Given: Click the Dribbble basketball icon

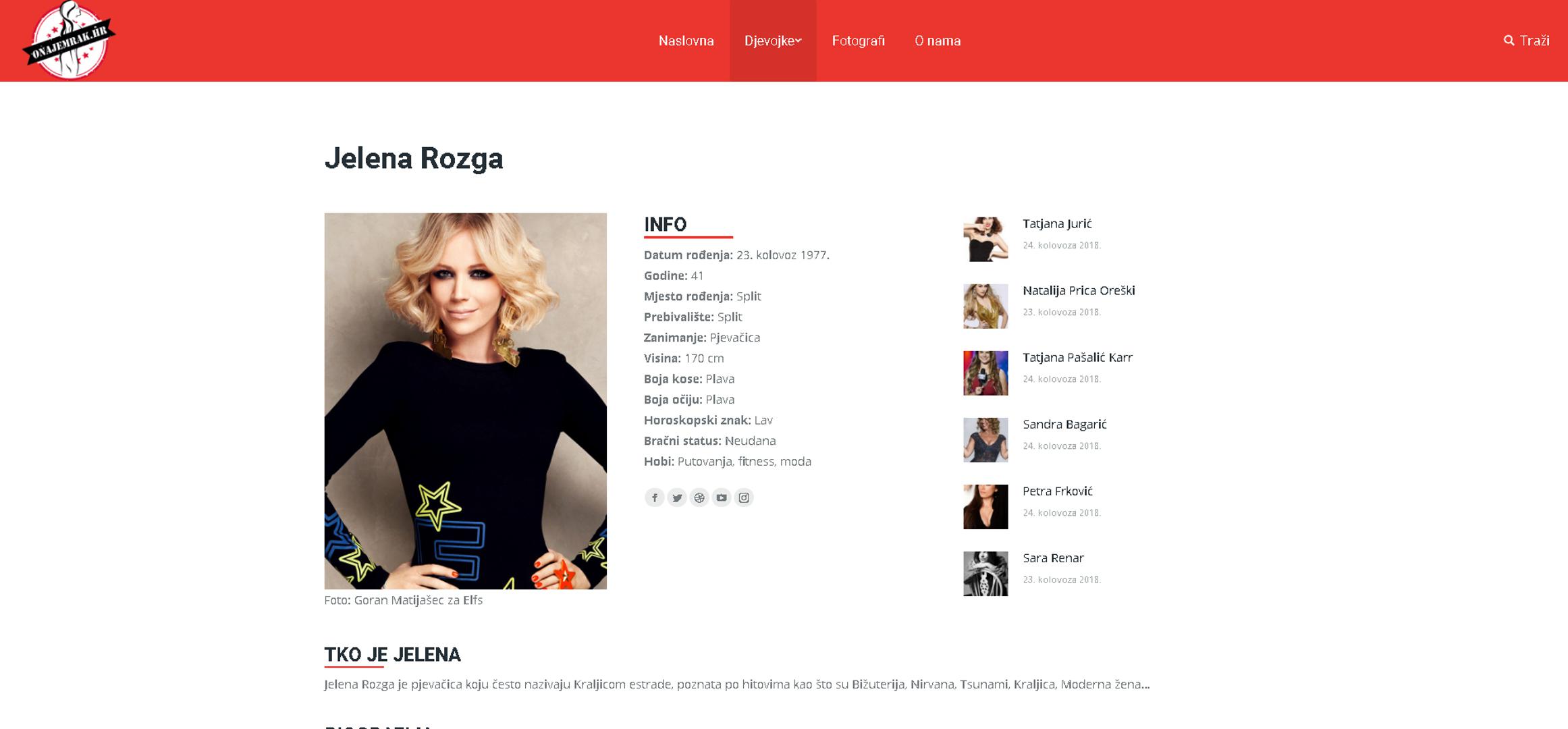Looking at the screenshot, I should (x=699, y=497).
